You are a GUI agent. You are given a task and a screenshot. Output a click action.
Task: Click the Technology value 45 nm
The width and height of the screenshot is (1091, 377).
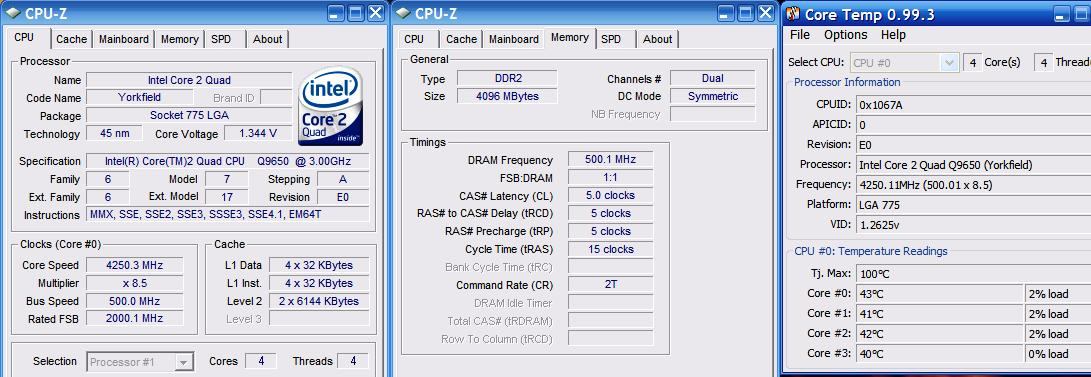click(x=115, y=134)
